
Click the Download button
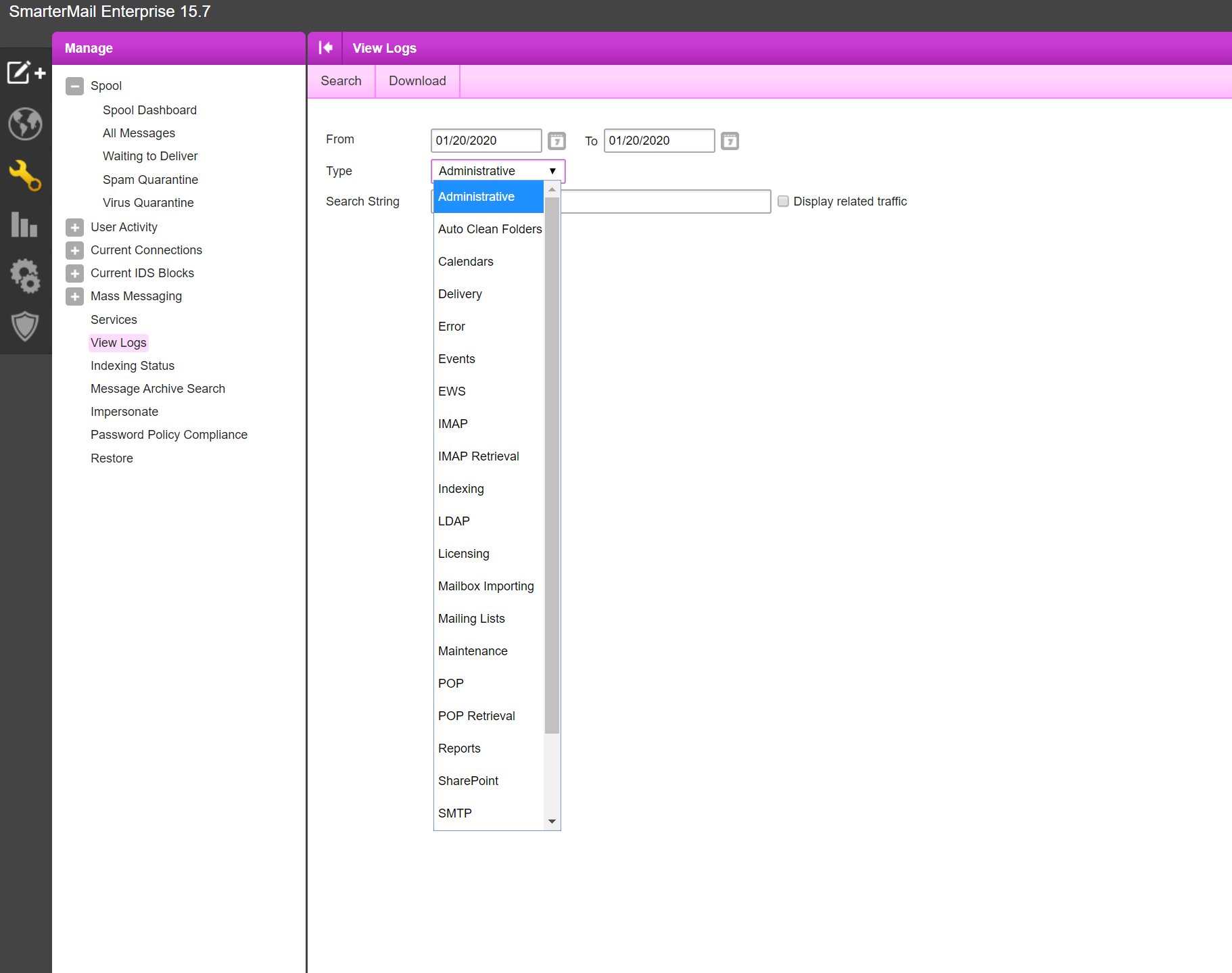coord(417,81)
